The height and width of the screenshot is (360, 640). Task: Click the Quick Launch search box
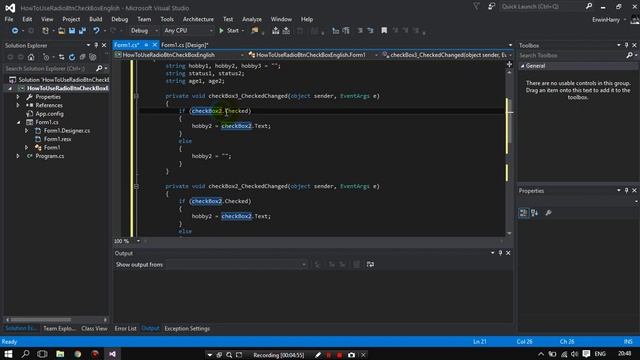(x=546, y=7)
